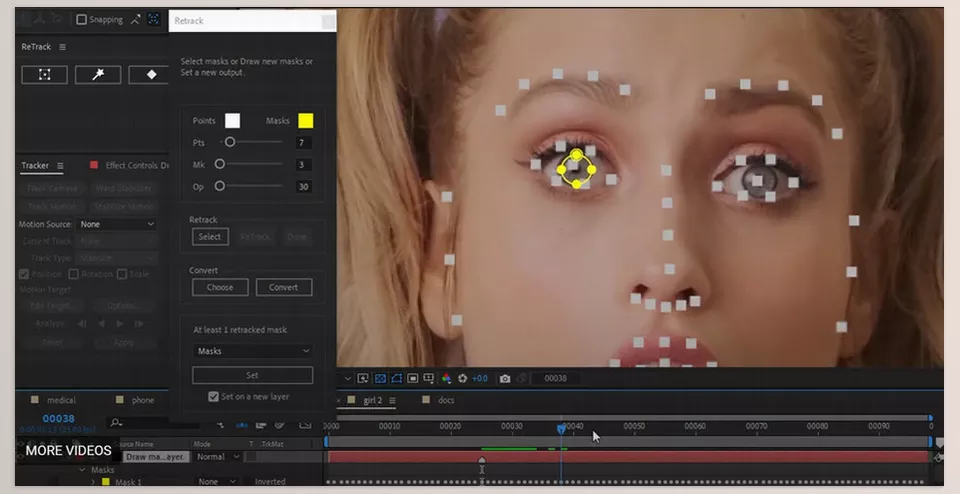Viewport: 960px width, 494px height.
Task: Take a snapshot with the camera icon
Action: pyautogui.click(x=504, y=378)
